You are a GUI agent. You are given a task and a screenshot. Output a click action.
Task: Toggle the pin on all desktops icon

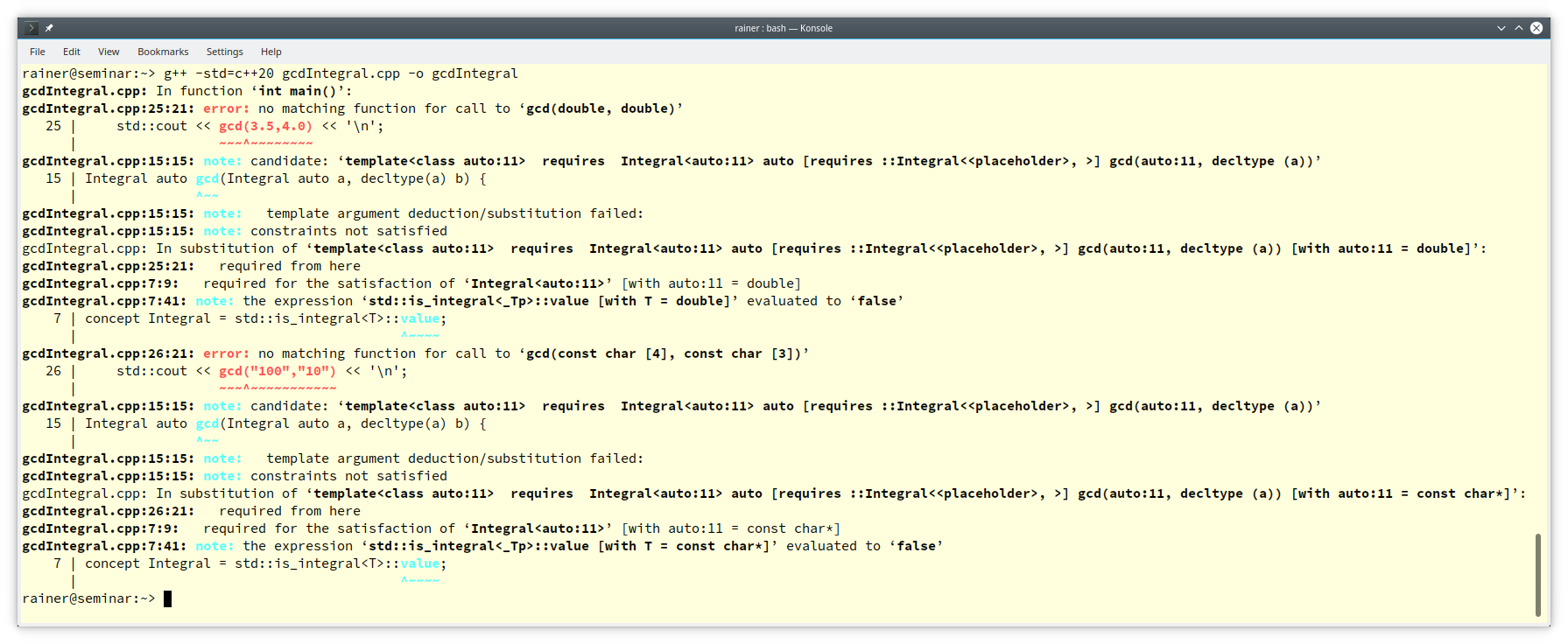[50, 28]
